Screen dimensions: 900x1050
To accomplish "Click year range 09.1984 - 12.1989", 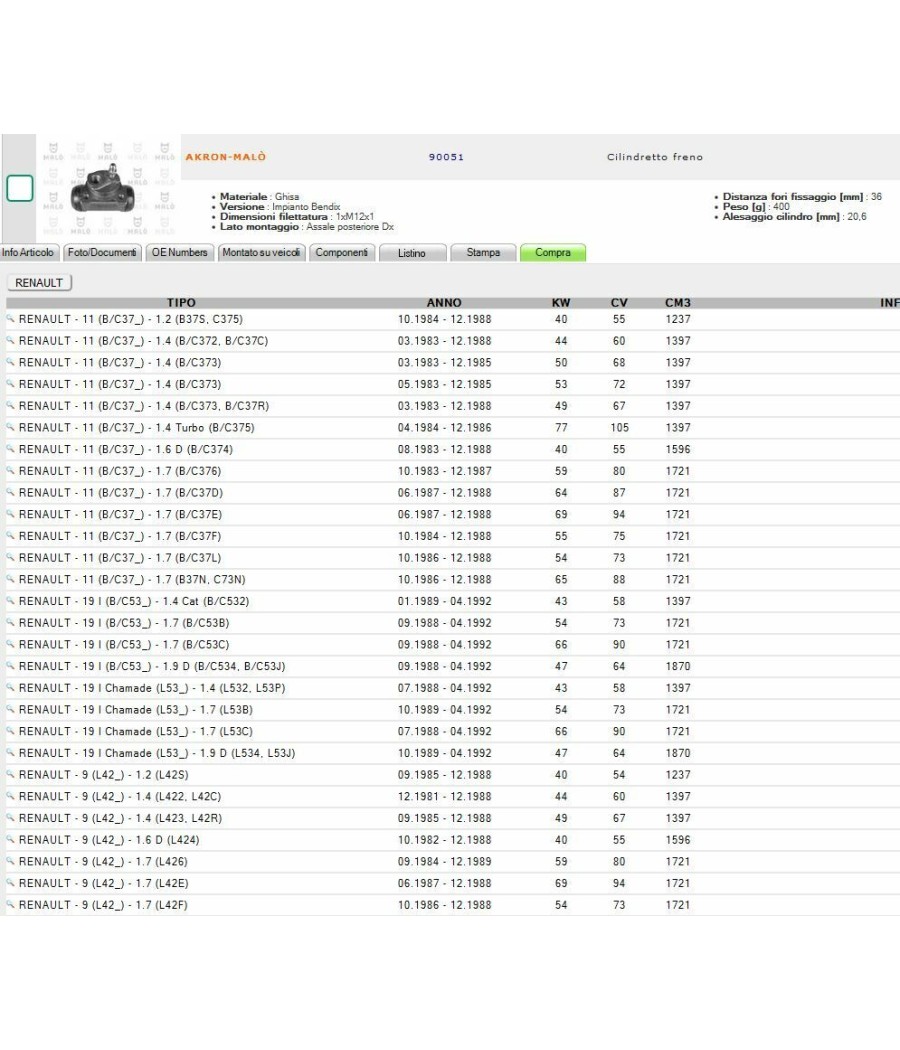I will coord(445,861).
